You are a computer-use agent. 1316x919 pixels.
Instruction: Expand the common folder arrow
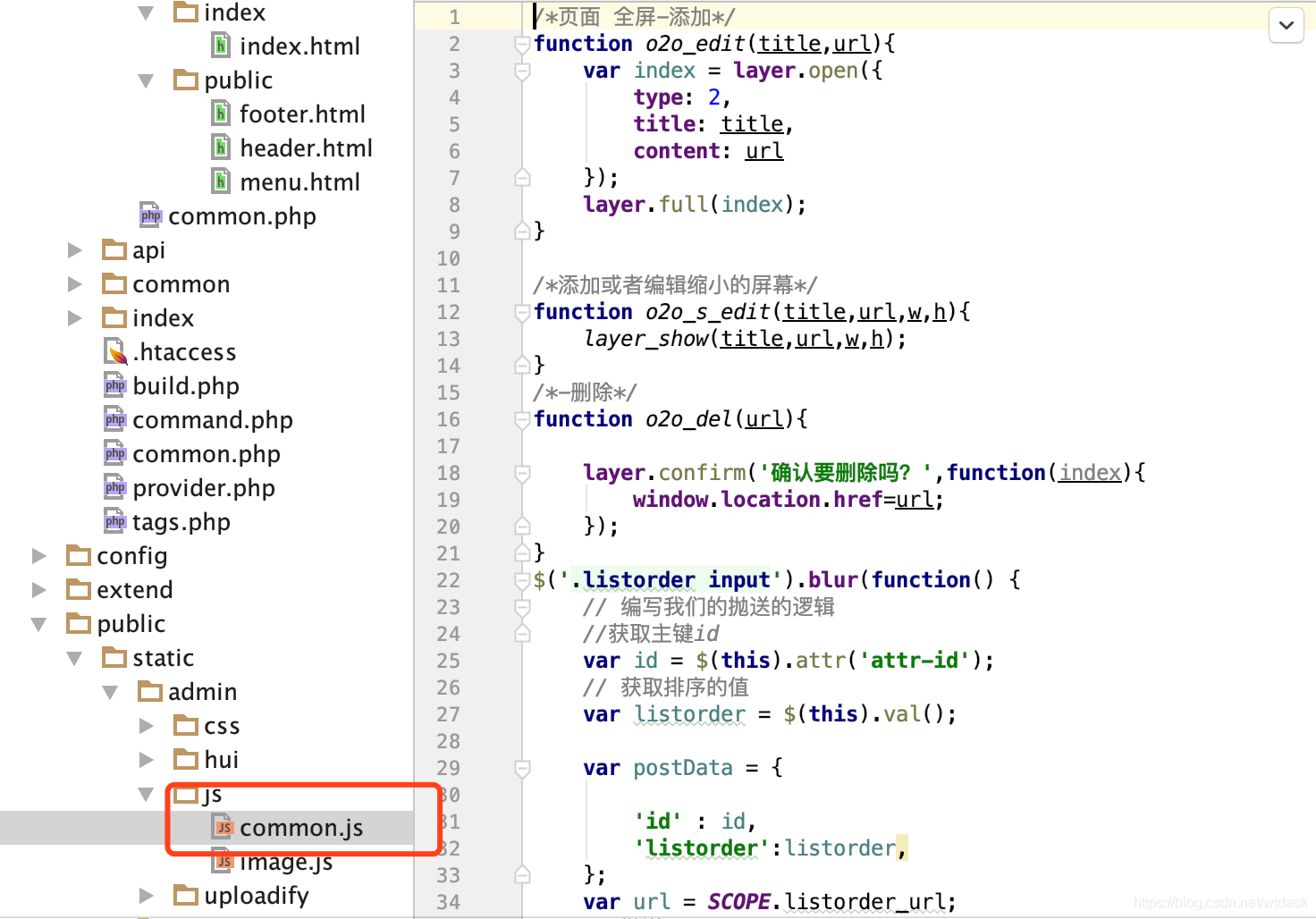[x=75, y=284]
